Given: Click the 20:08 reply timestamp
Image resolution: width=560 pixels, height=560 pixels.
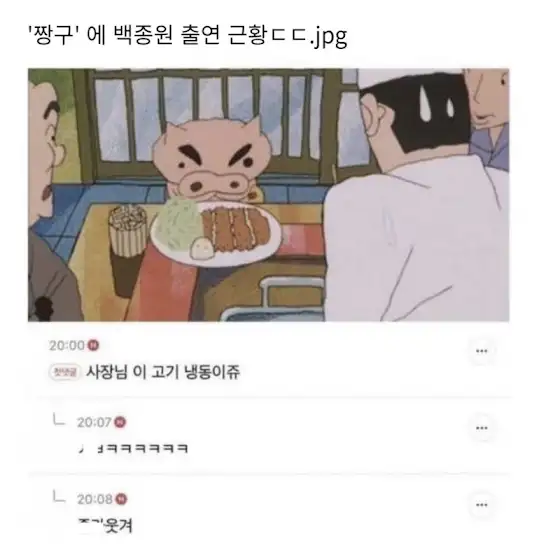Looking at the screenshot, I should pyautogui.click(x=95, y=499).
